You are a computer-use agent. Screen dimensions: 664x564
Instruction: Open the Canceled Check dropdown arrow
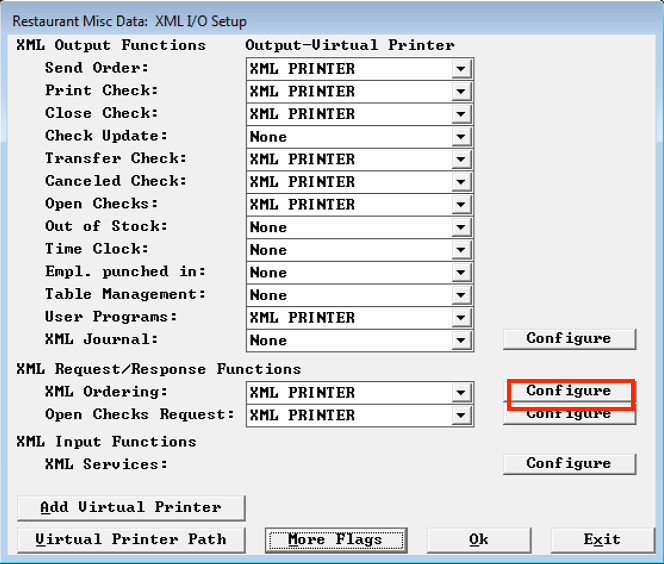[x=461, y=182]
